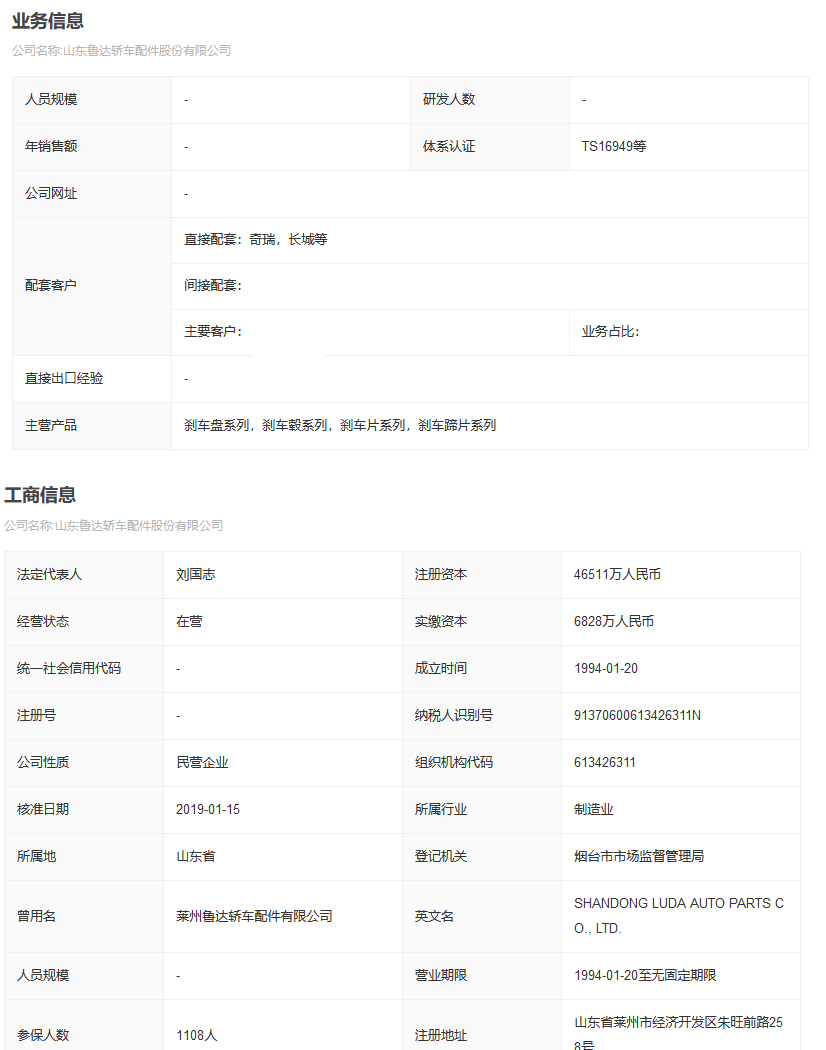Click the 直接出口经验 label
The width and height of the screenshot is (826, 1050).
click(x=64, y=378)
